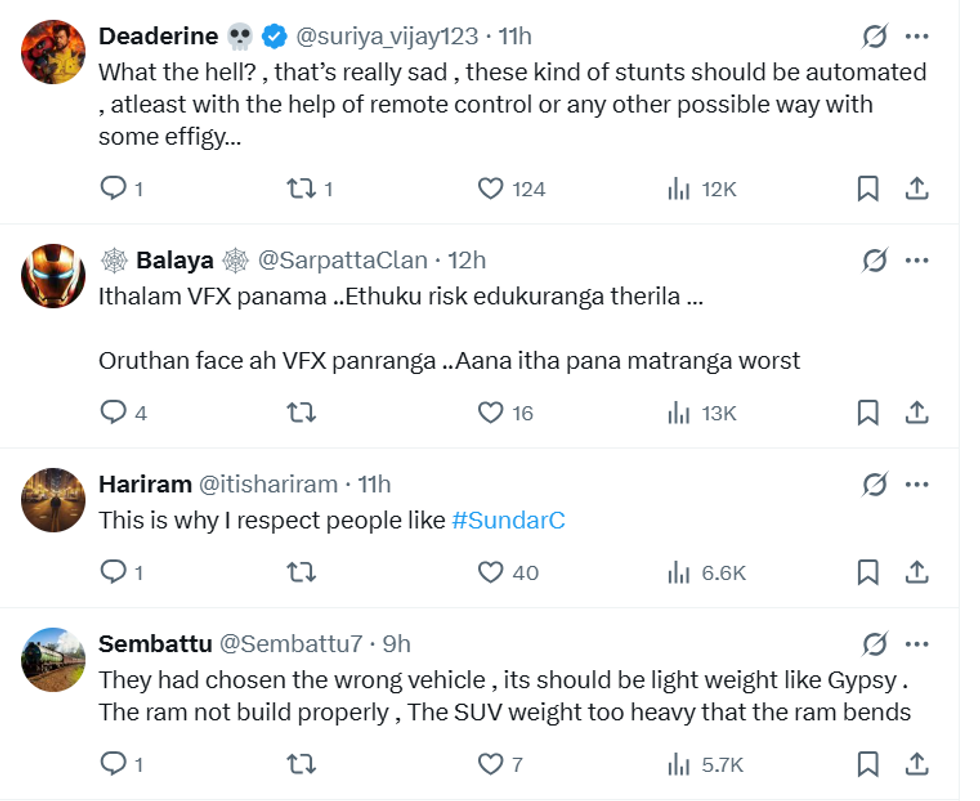Viewport: 980px width, 801px height.
Task: Like Balaya's tweet with 16 likes
Action: tap(490, 412)
